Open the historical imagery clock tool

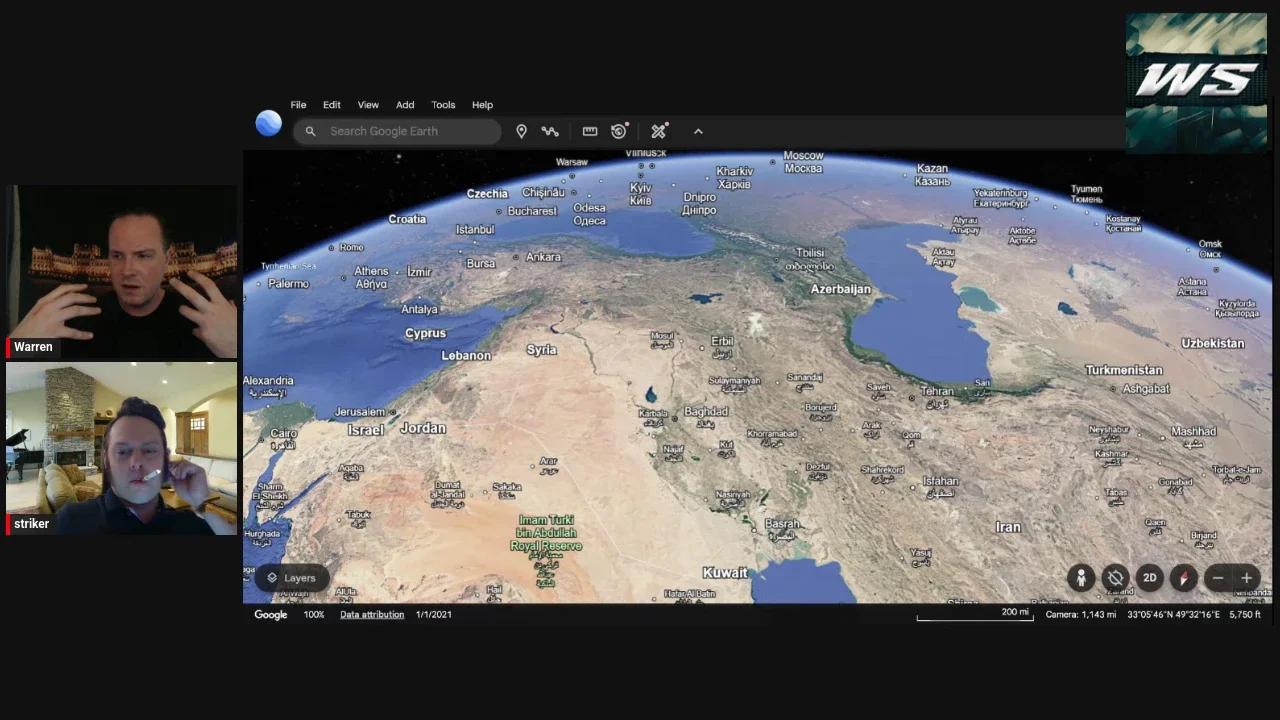pos(619,131)
